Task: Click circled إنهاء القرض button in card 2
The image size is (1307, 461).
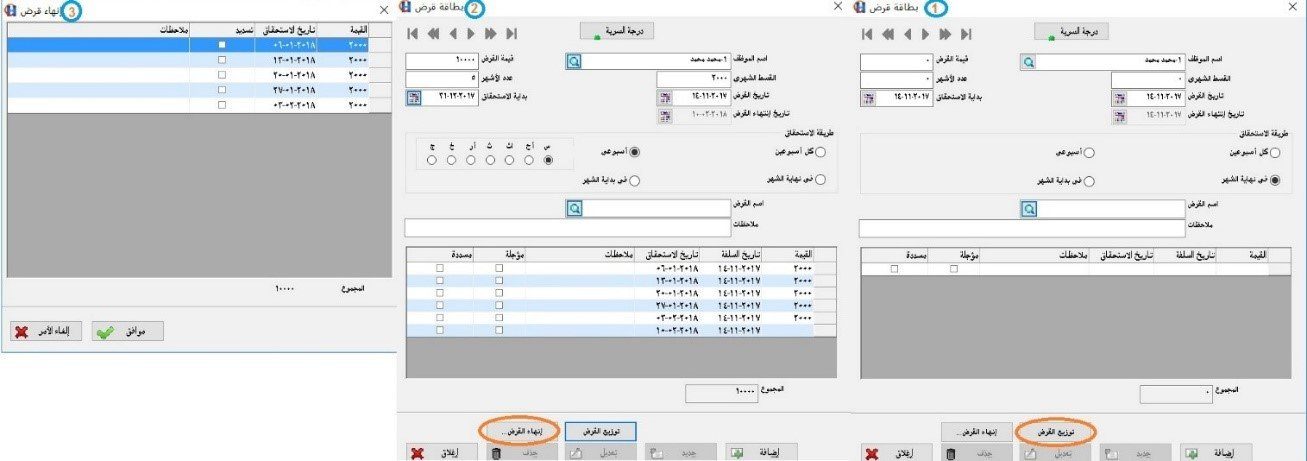Action: 520,432
